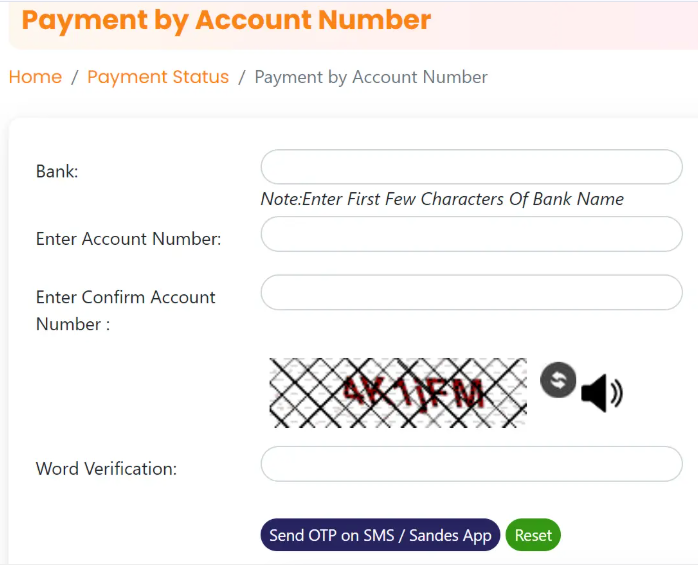Viewport: 698px width, 565px height.
Task: Open the Payment Status breadcrumb link
Action: pos(158,77)
